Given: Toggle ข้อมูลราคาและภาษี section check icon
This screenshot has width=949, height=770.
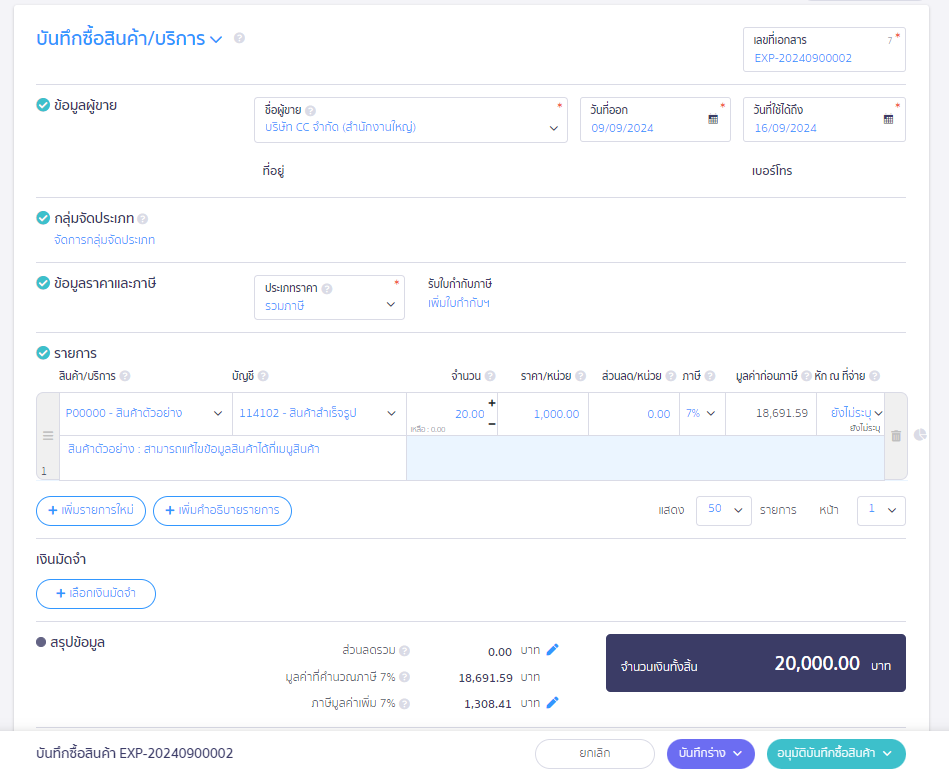Looking at the screenshot, I should 43,283.
